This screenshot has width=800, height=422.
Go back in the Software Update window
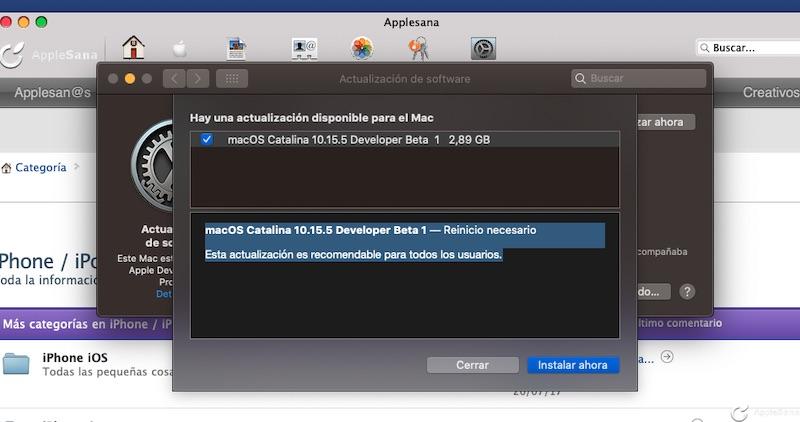pyautogui.click(x=174, y=79)
